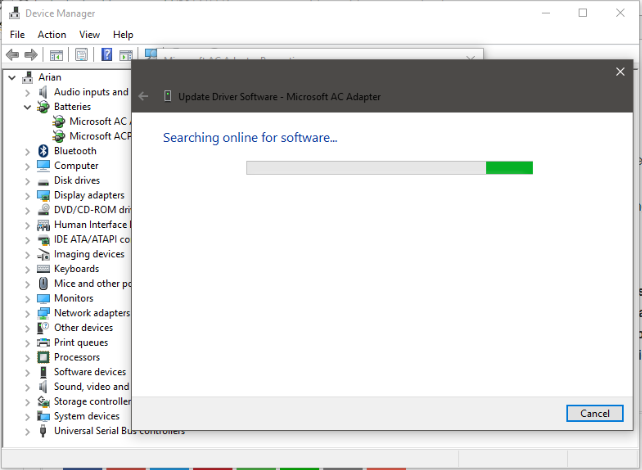642x470 pixels.
Task: Open the Action menu
Action: 52,35
